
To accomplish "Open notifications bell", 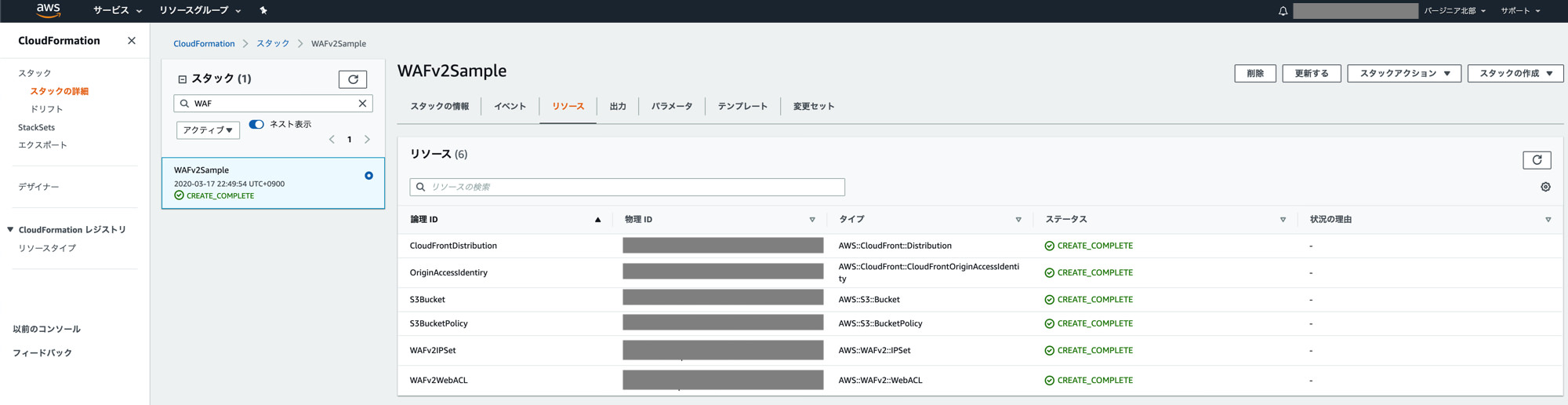I will pos(1283,11).
